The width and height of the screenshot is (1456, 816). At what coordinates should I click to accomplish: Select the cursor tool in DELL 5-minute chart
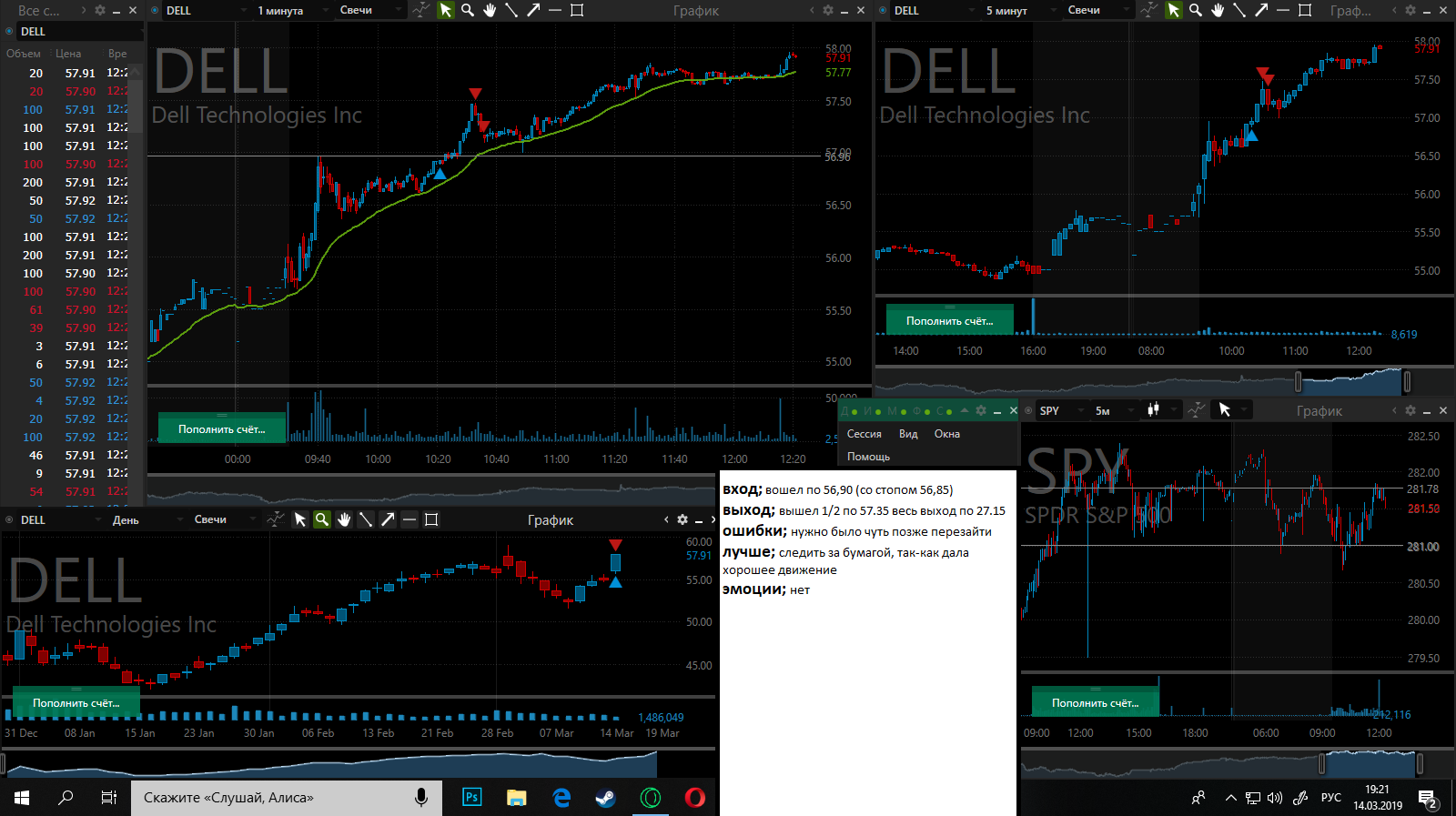[1174, 10]
